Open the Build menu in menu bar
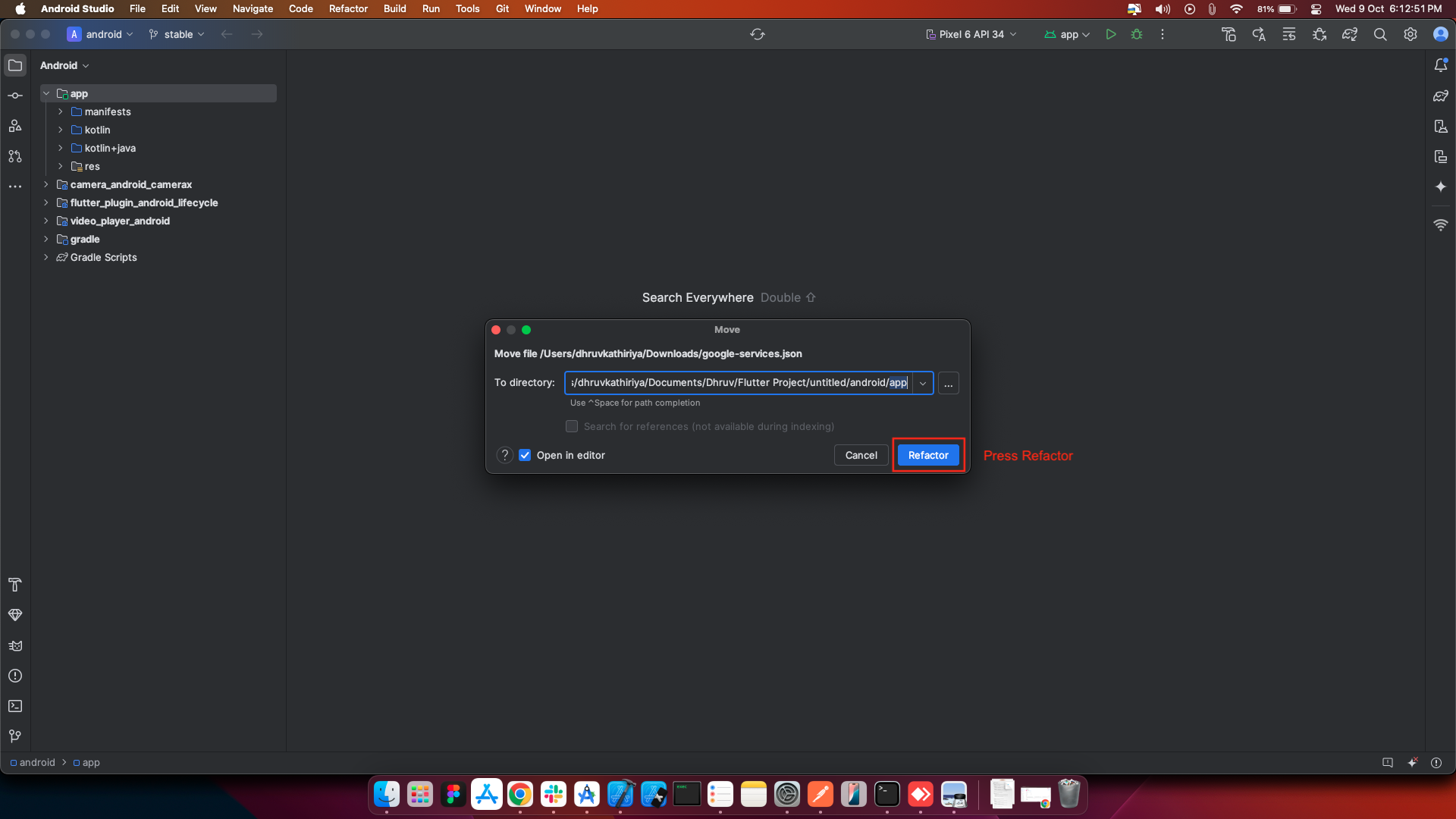The height and width of the screenshot is (819, 1456). click(x=394, y=9)
